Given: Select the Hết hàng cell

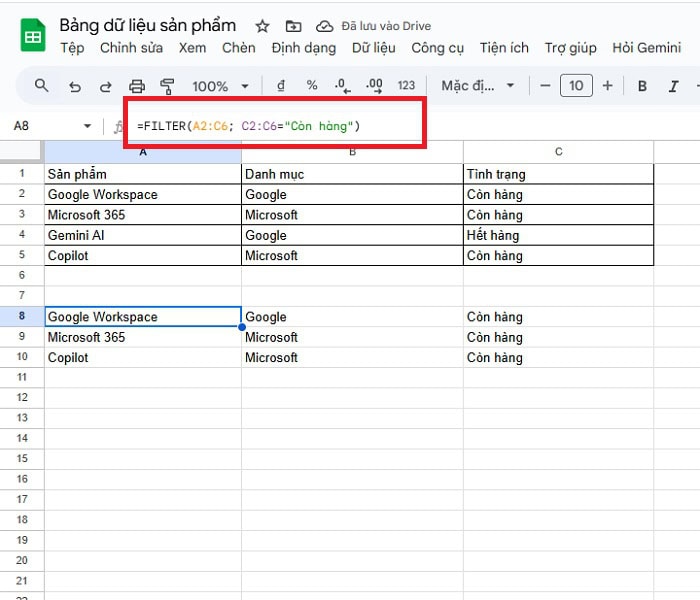Looking at the screenshot, I should 558,235.
